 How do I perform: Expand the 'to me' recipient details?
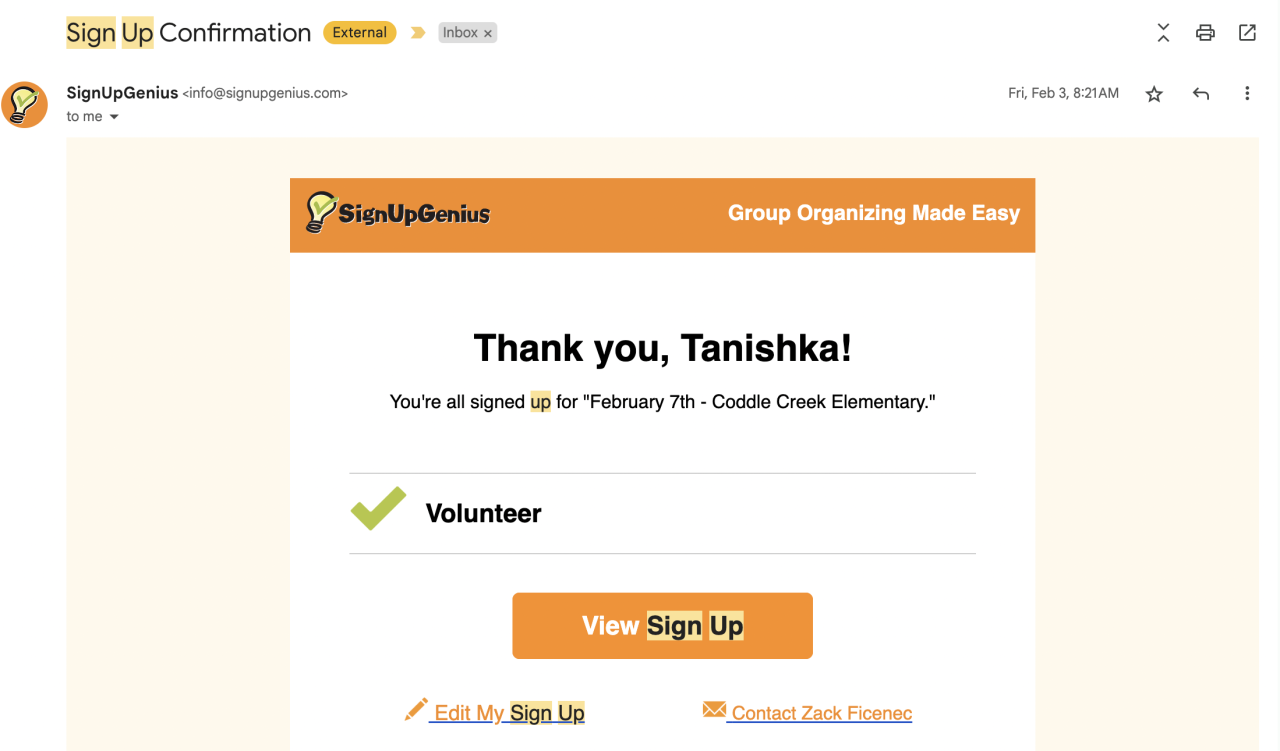(114, 117)
